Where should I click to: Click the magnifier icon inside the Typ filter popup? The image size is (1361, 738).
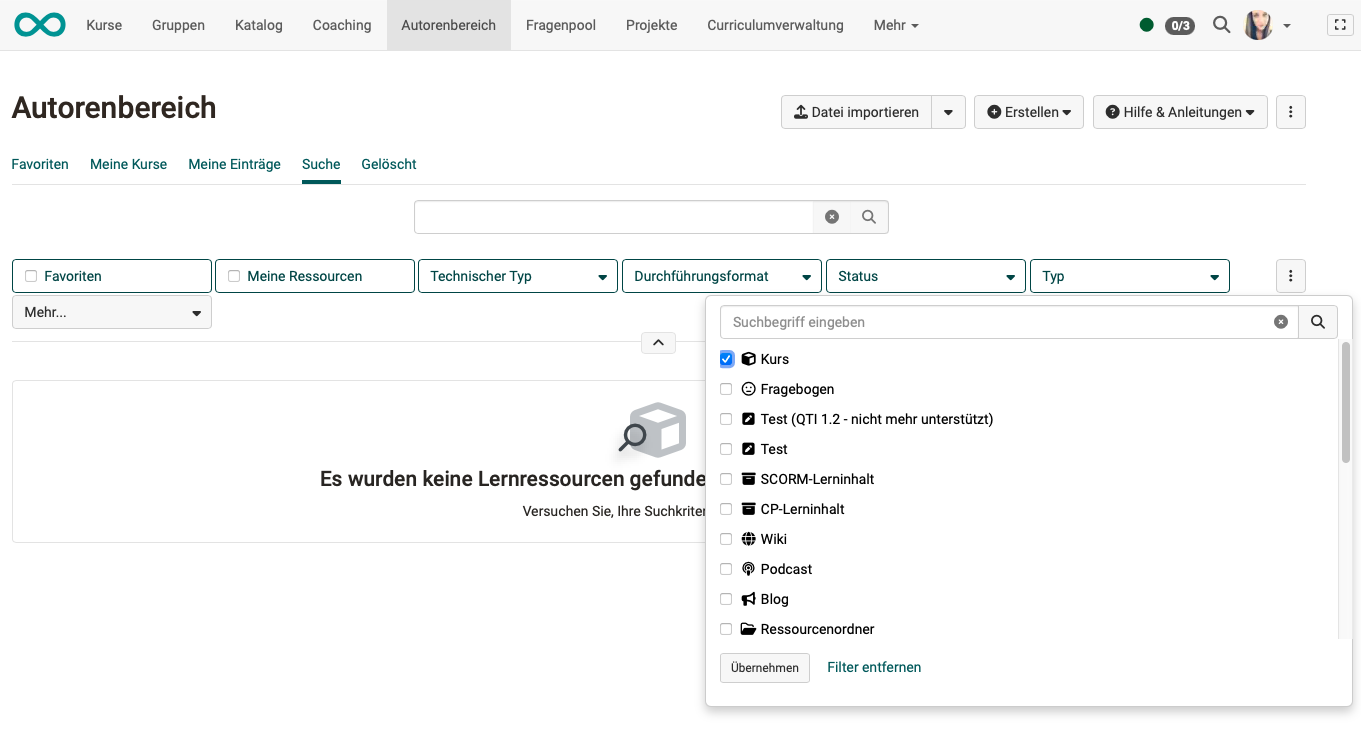click(1318, 321)
